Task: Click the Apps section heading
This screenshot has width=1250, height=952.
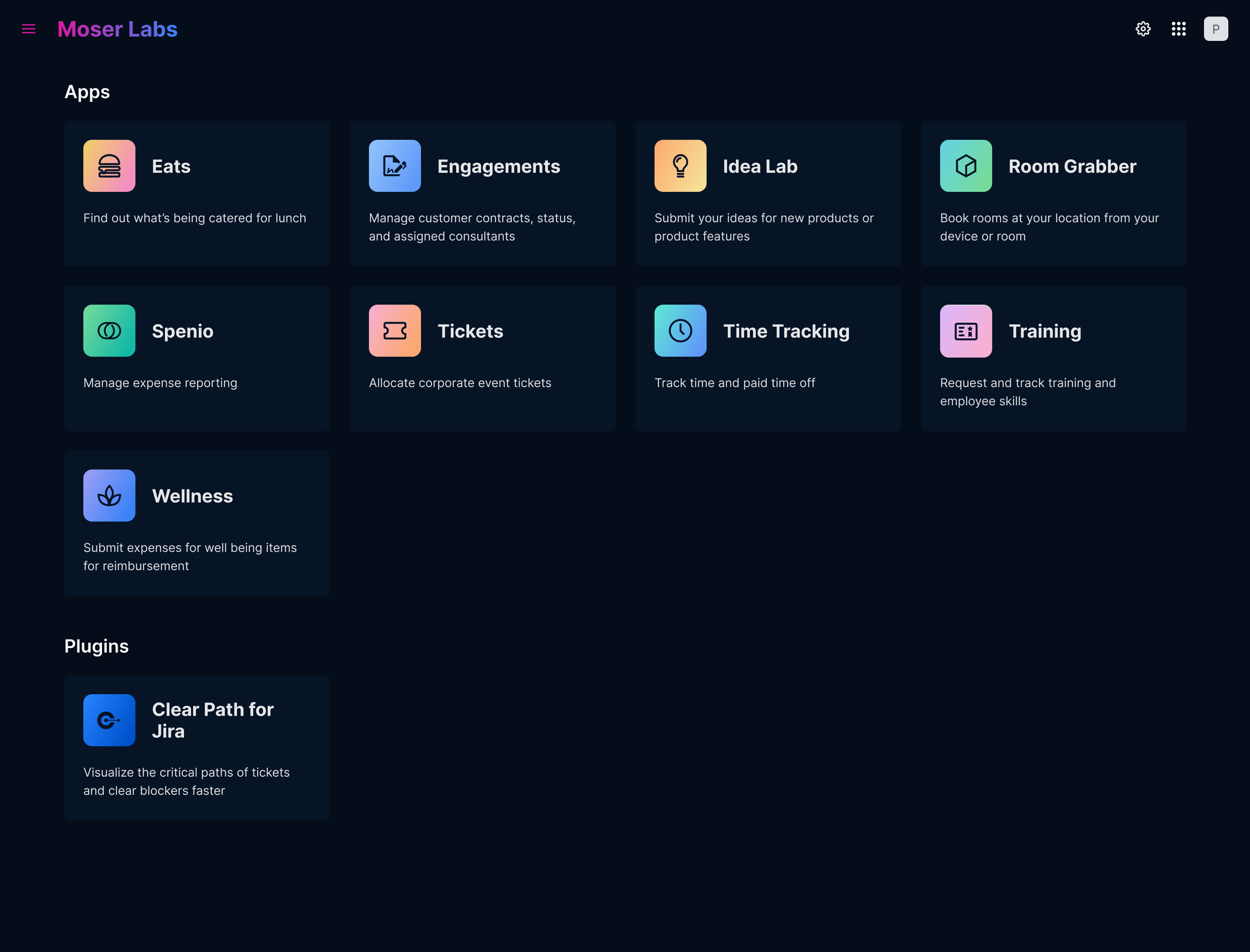Action: 87,92
